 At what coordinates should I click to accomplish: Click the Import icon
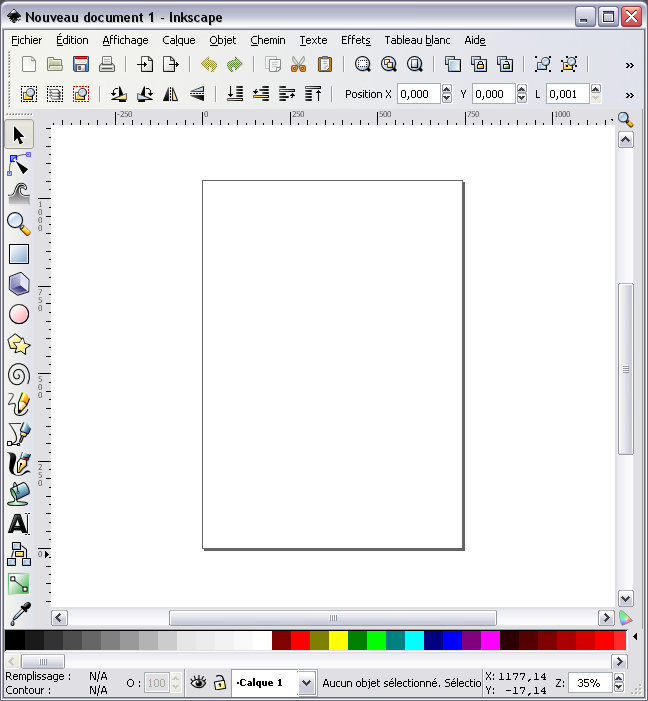(x=145, y=64)
